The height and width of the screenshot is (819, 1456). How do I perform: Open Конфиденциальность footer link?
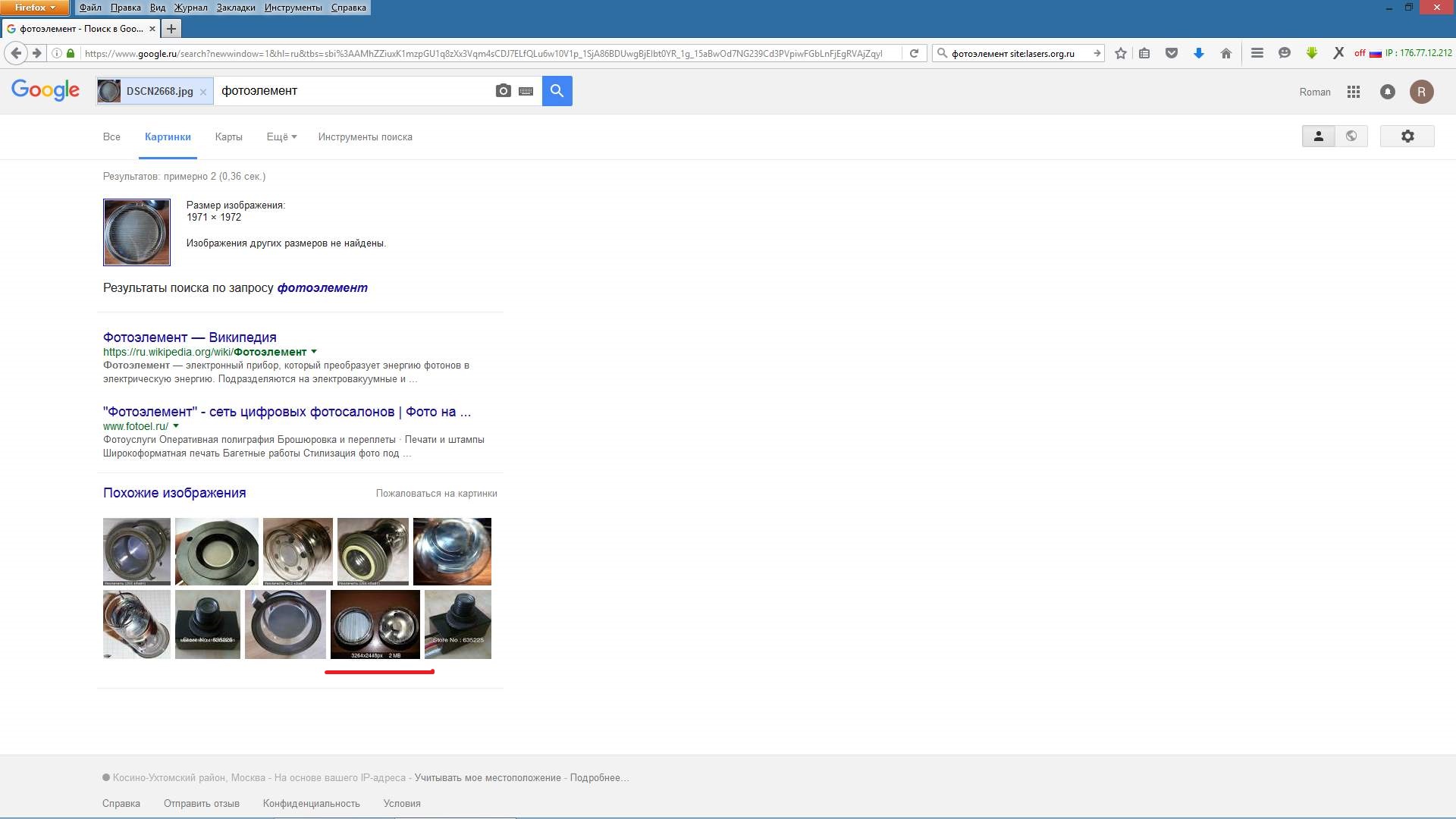(x=312, y=804)
